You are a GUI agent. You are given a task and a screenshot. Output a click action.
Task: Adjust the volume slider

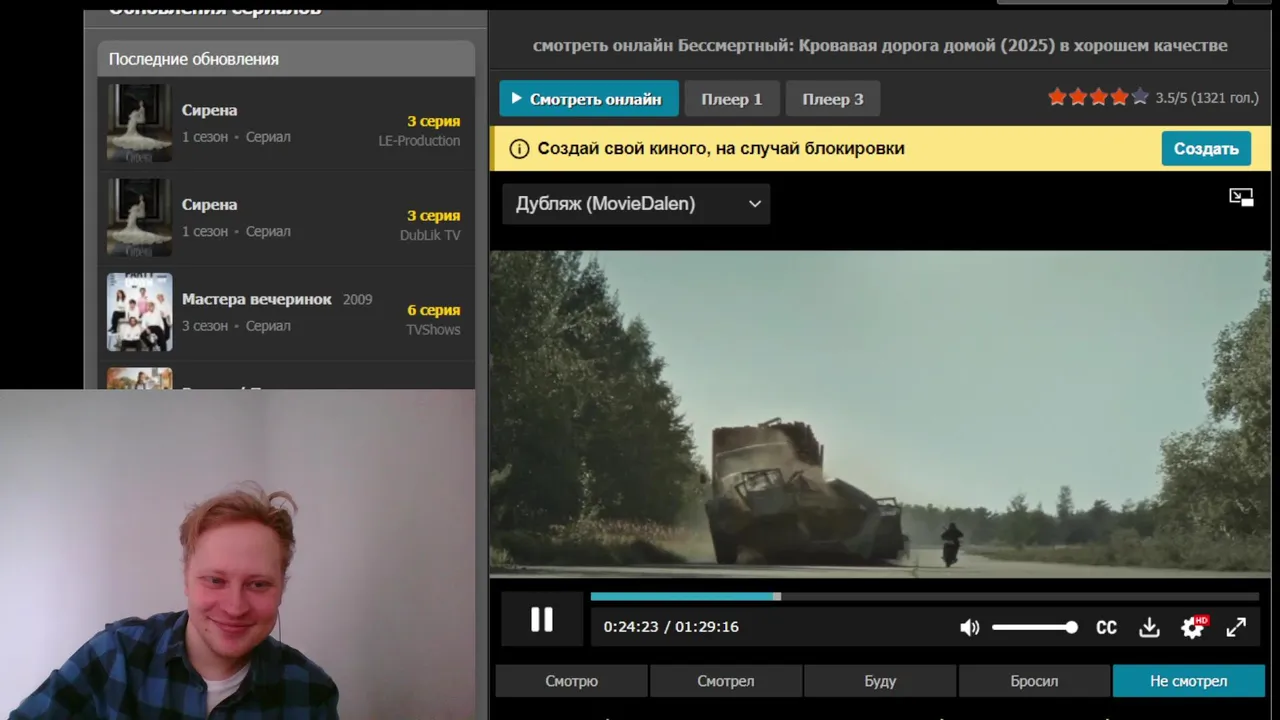(x=1035, y=628)
